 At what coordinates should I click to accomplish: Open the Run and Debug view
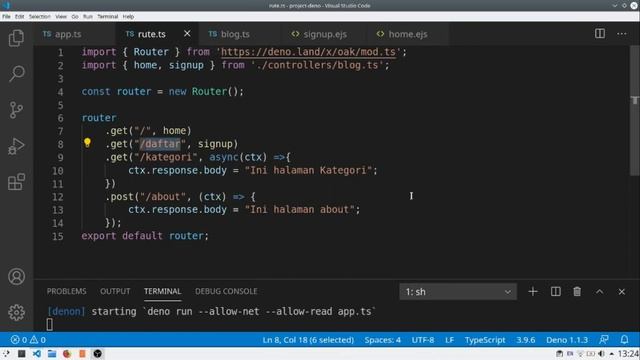[16, 146]
